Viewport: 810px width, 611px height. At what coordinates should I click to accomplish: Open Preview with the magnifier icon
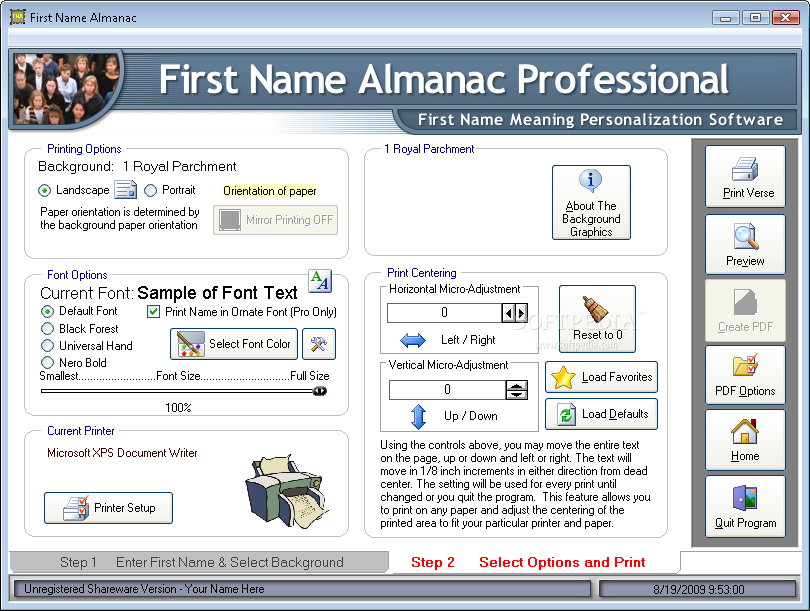click(745, 237)
